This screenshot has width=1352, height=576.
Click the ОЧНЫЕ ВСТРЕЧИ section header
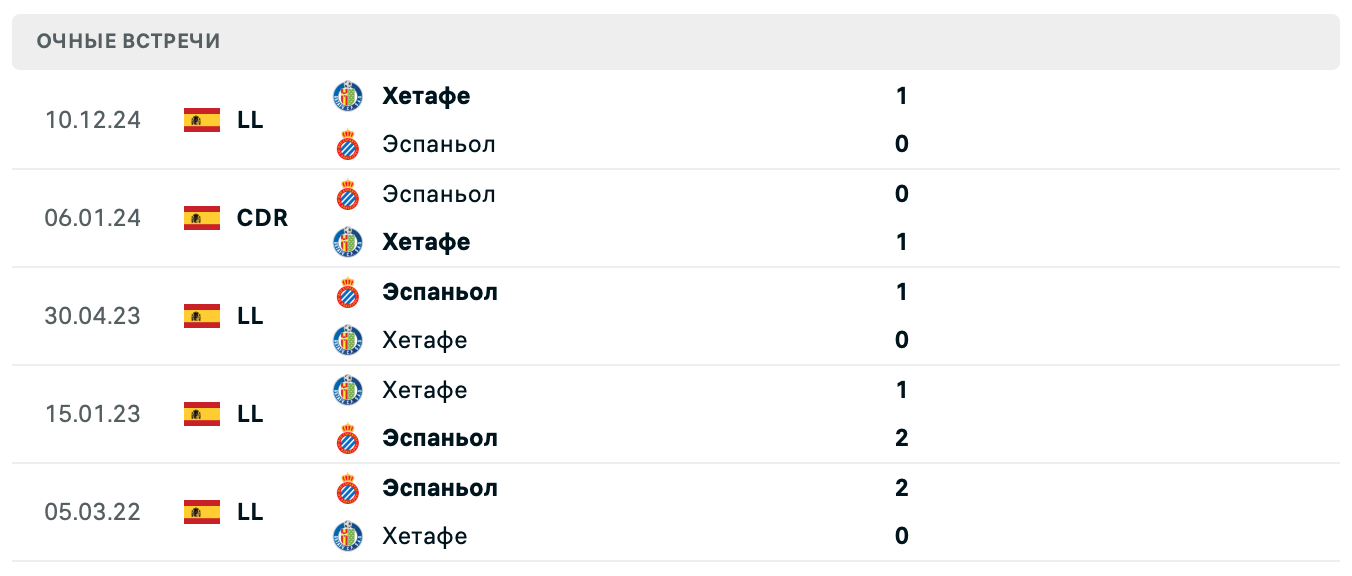(129, 41)
